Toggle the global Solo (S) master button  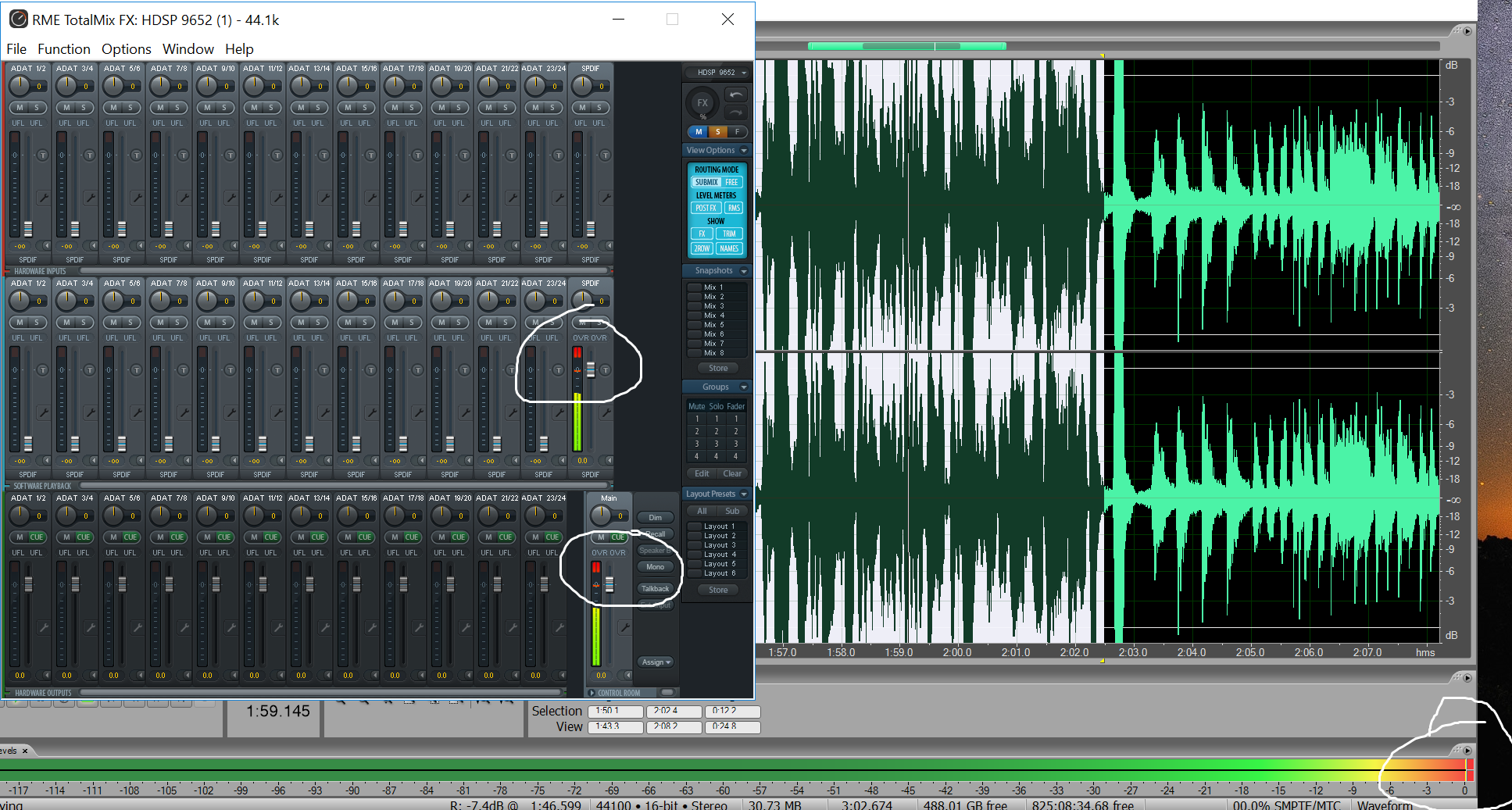click(717, 132)
